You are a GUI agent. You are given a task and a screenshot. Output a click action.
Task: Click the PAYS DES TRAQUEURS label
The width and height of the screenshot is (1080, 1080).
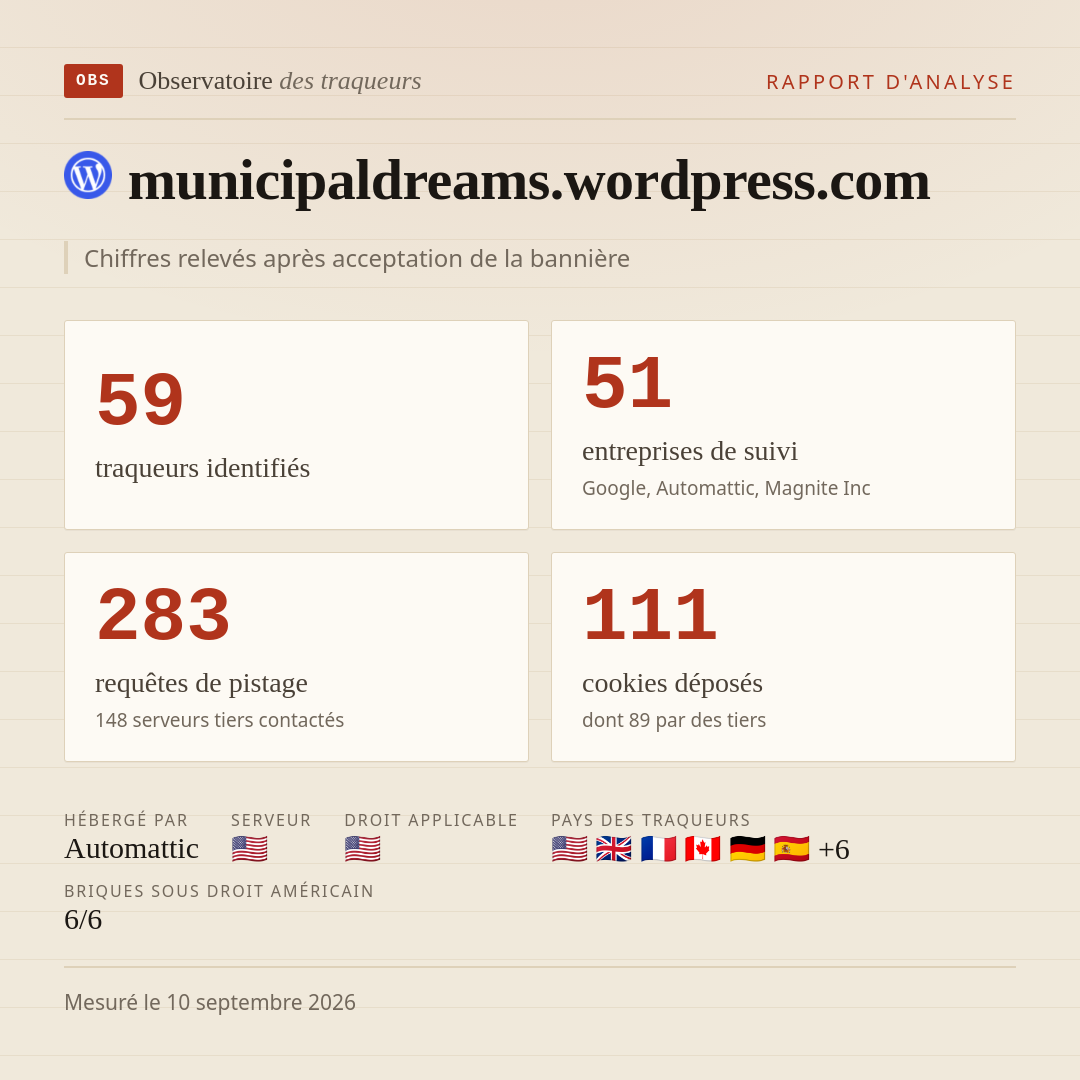point(651,820)
